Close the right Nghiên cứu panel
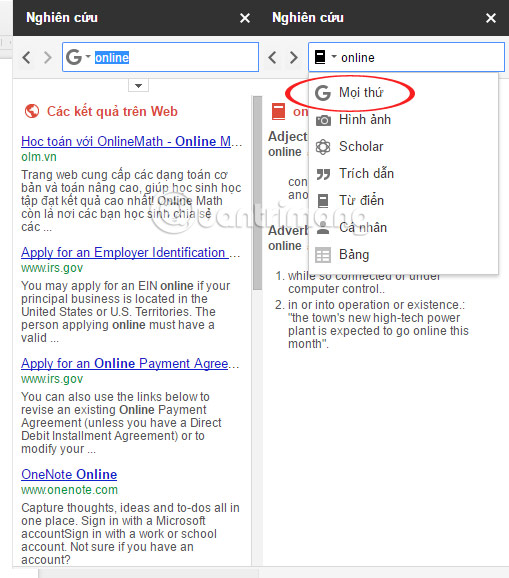 491,18
